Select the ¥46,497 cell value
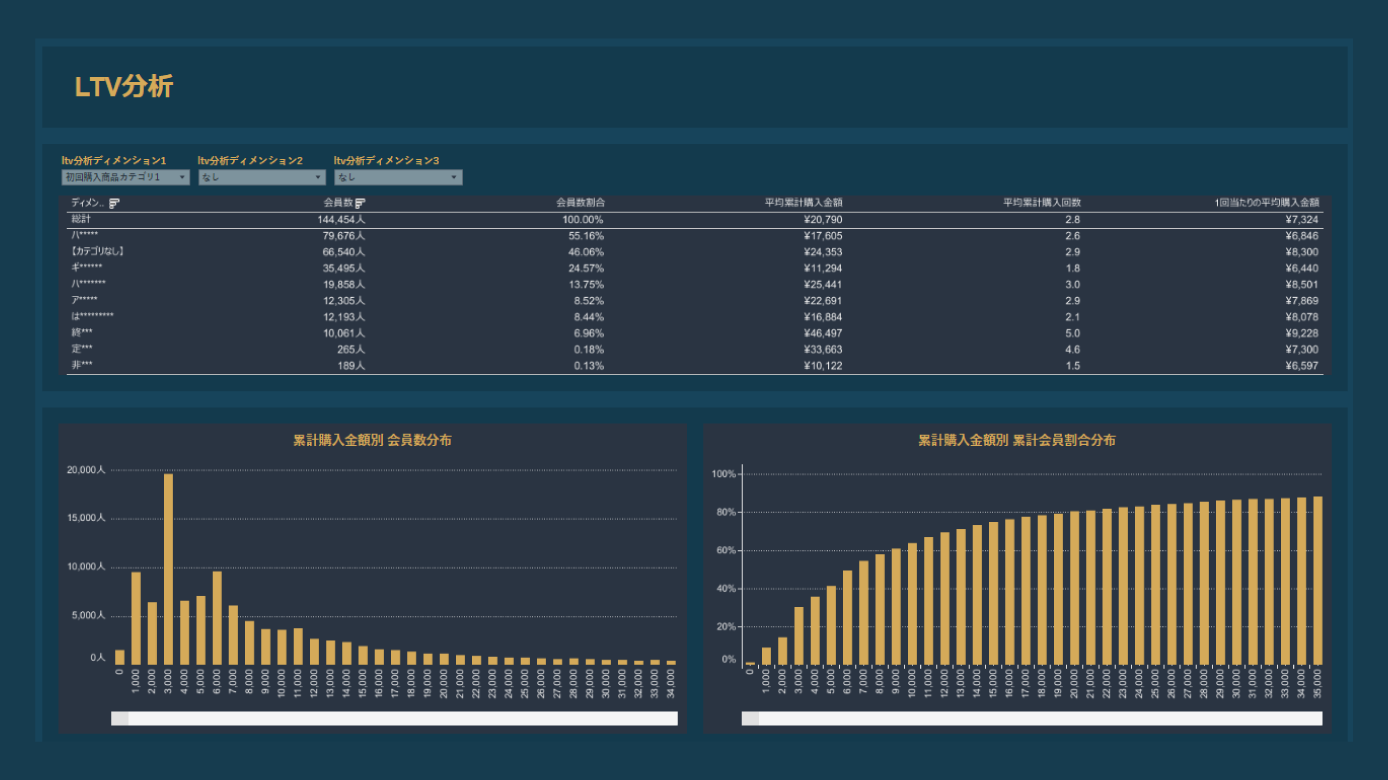The image size is (1388, 780). coord(823,333)
